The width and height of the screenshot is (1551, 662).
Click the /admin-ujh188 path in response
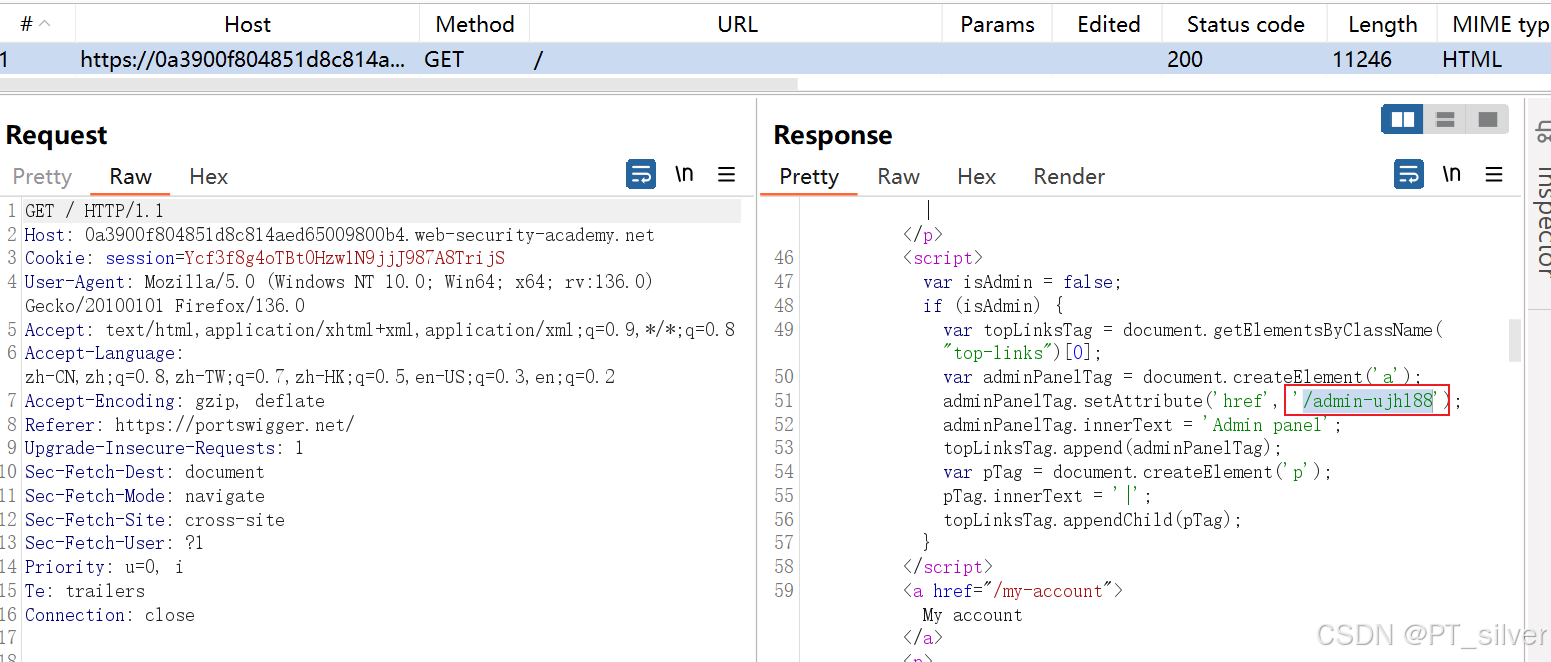[x=1368, y=401]
